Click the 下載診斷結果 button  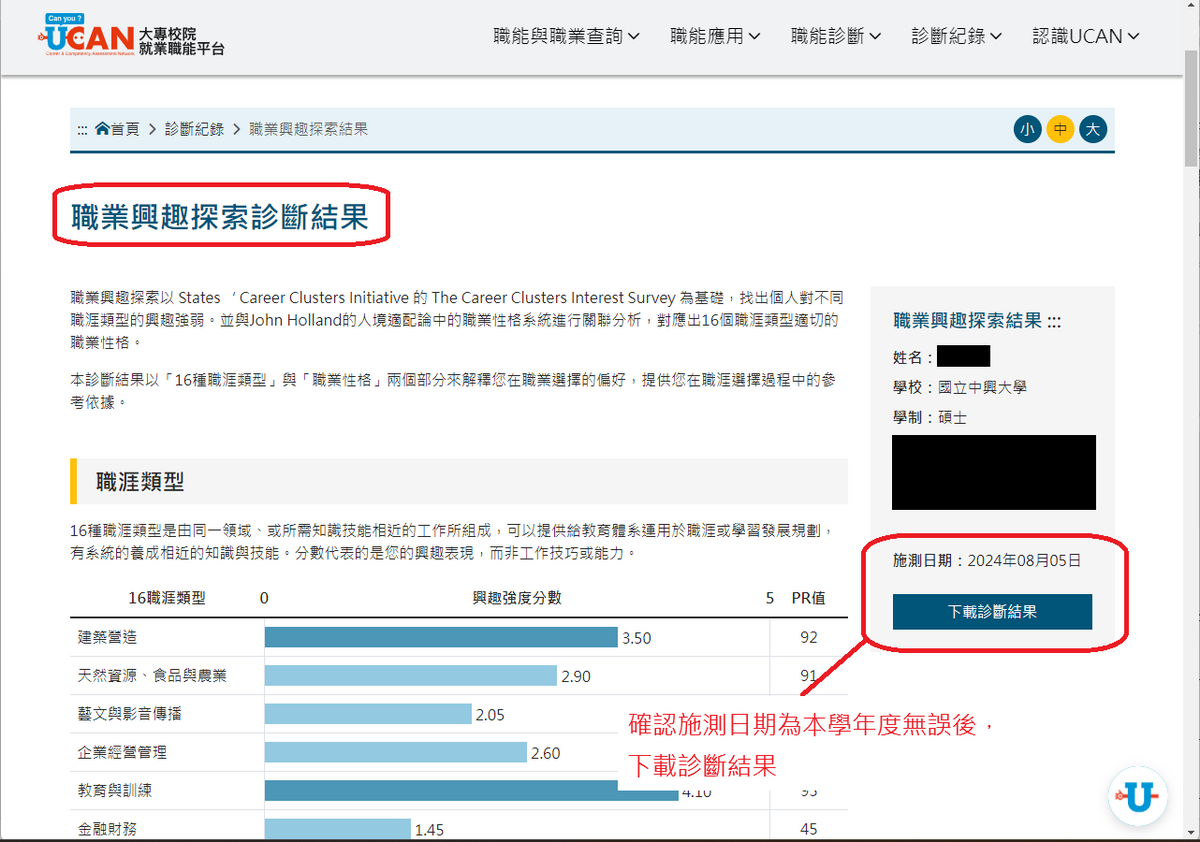click(x=992, y=612)
